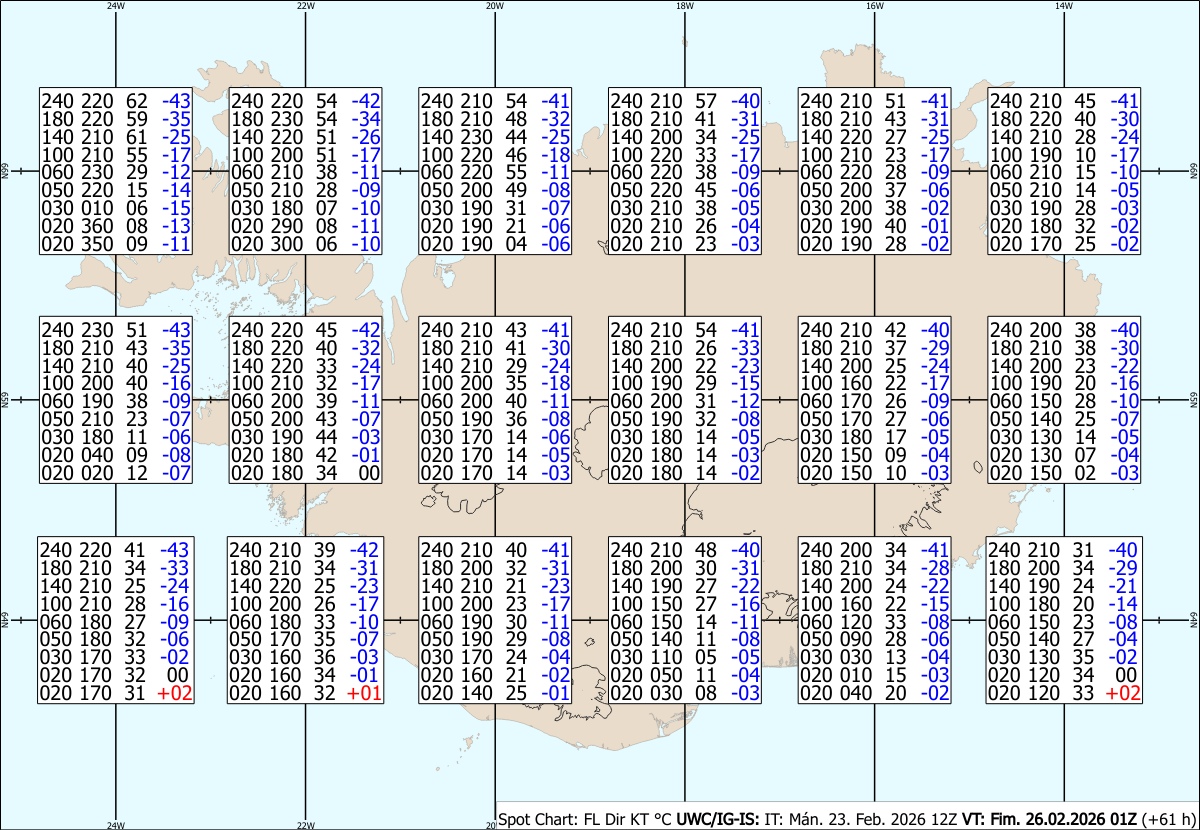Select the row 020 170 25 -02
Viewport: 1200px width, 830px height.
1064,244
